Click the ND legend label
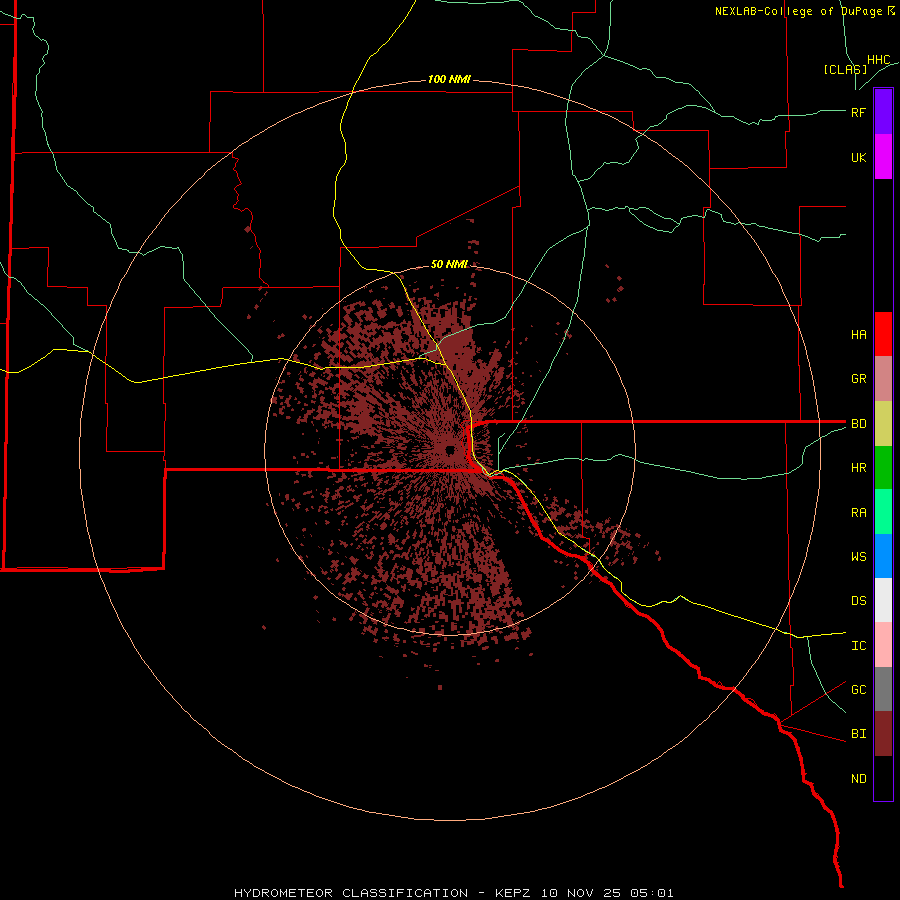Image resolution: width=900 pixels, height=900 pixels. coord(858,779)
